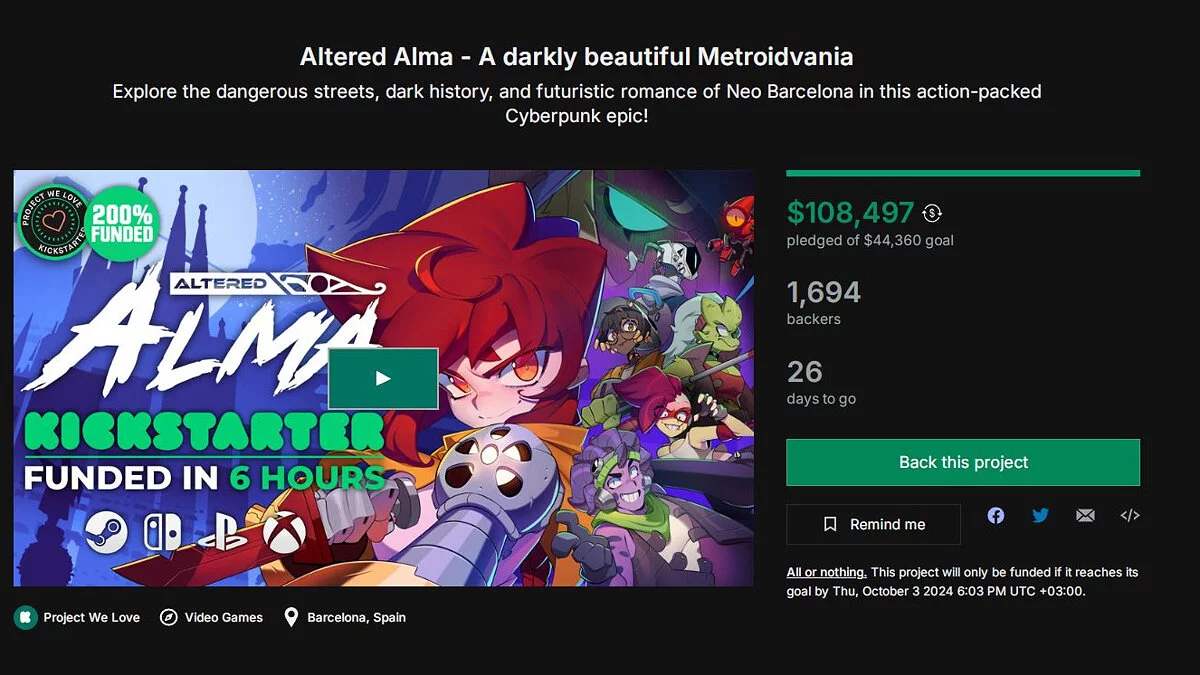The height and width of the screenshot is (675, 1200).
Task: Click the Barcelona location pin icon
Action: pos(291,617)
